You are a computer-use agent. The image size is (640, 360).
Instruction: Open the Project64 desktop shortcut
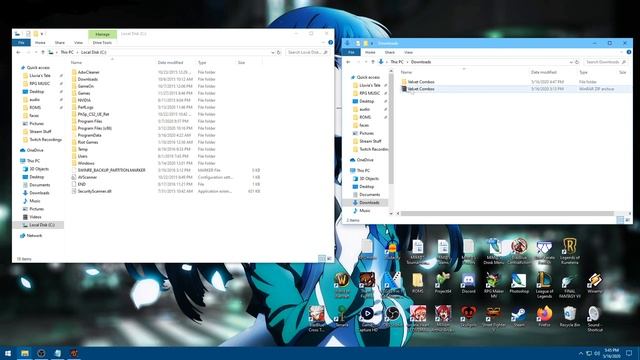[443, 283]
